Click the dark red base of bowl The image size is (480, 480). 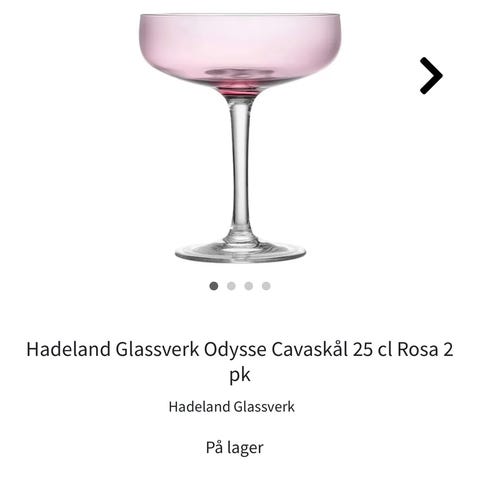point(240,91)
